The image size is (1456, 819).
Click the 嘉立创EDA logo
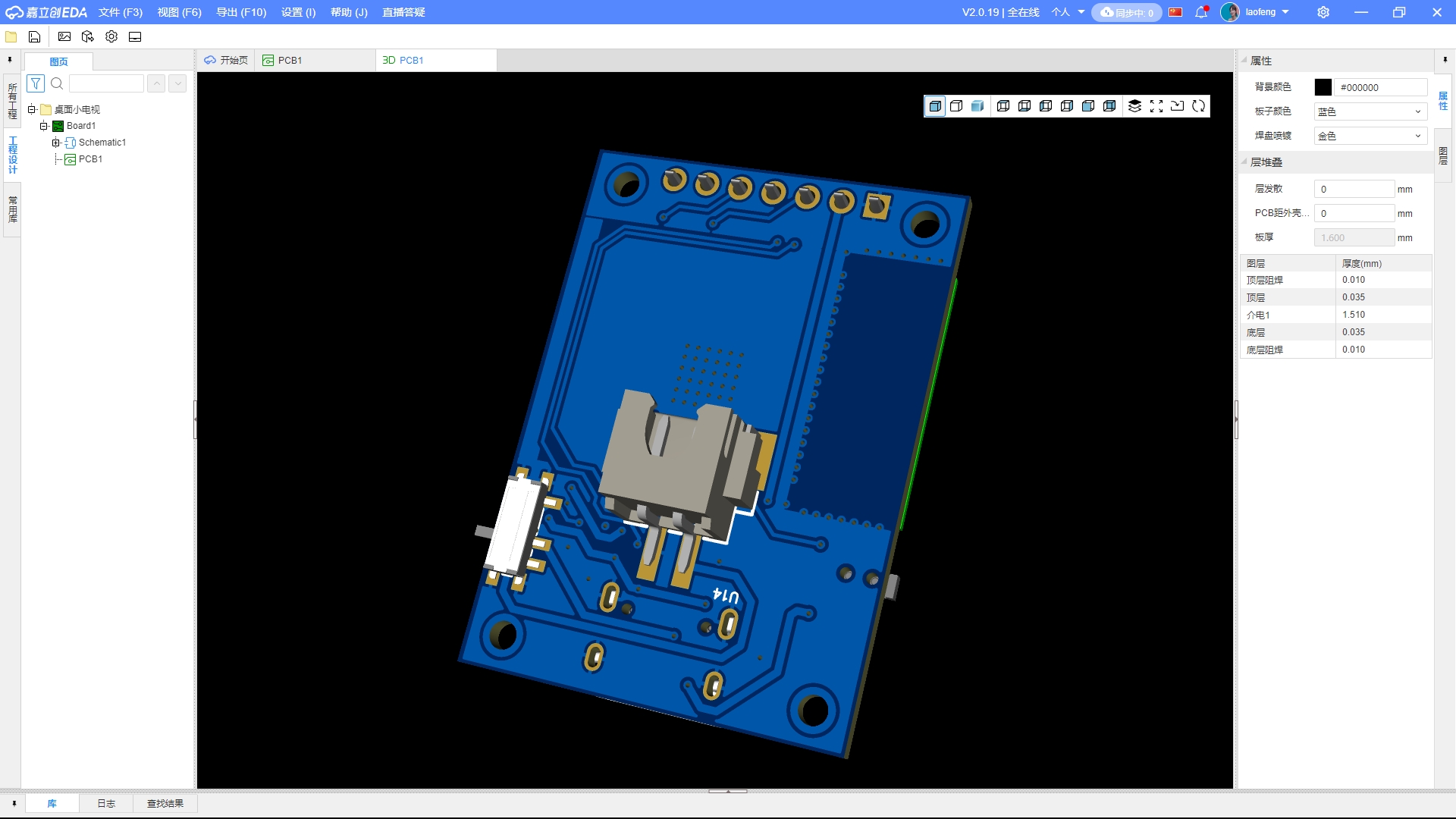pos(46,12)
